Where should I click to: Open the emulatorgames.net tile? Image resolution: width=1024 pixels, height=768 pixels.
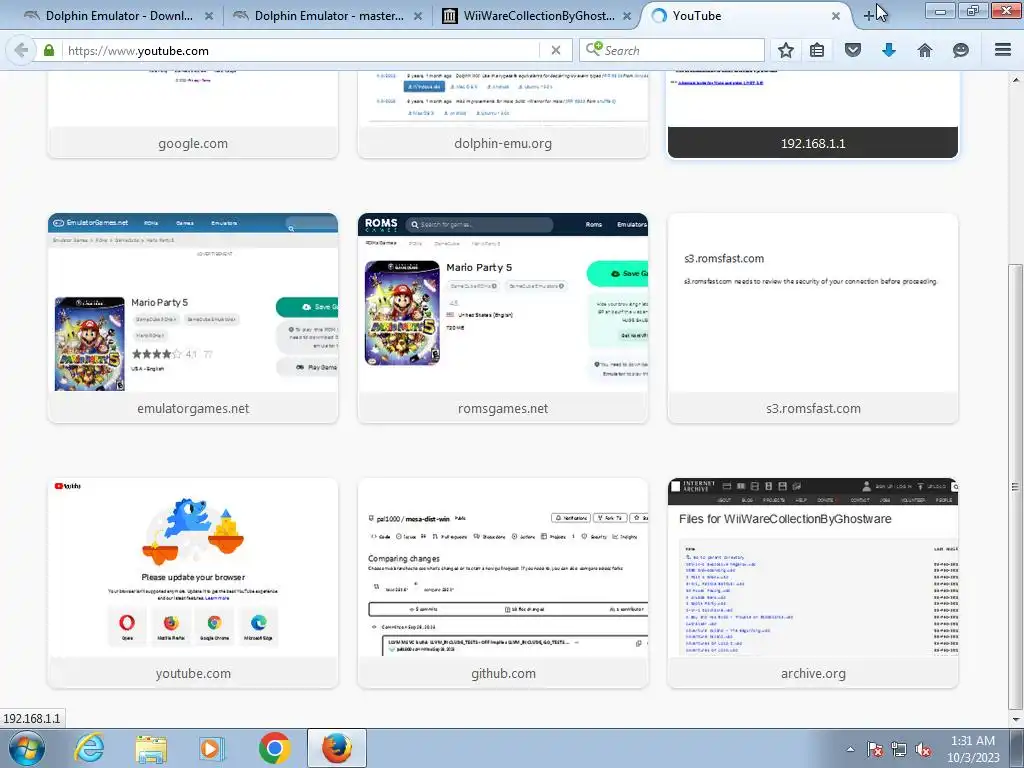pyautogui.click(x=193, y=318)
